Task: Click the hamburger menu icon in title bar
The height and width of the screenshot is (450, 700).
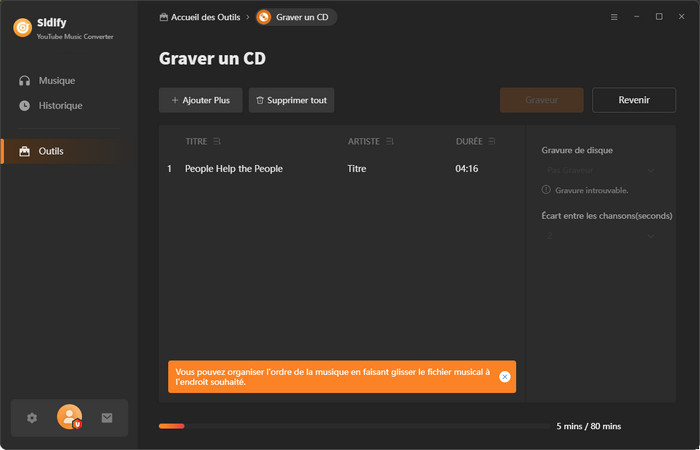Action: 613,17
